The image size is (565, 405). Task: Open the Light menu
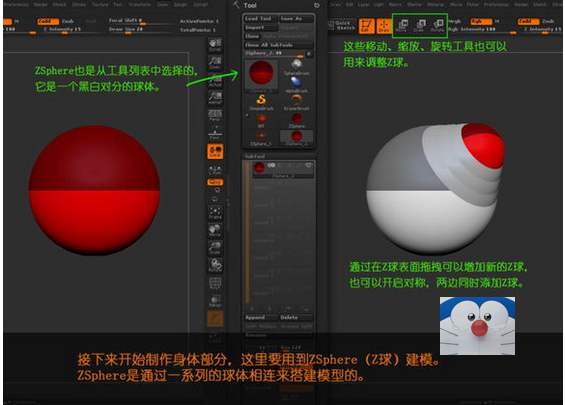pos(378,5)
